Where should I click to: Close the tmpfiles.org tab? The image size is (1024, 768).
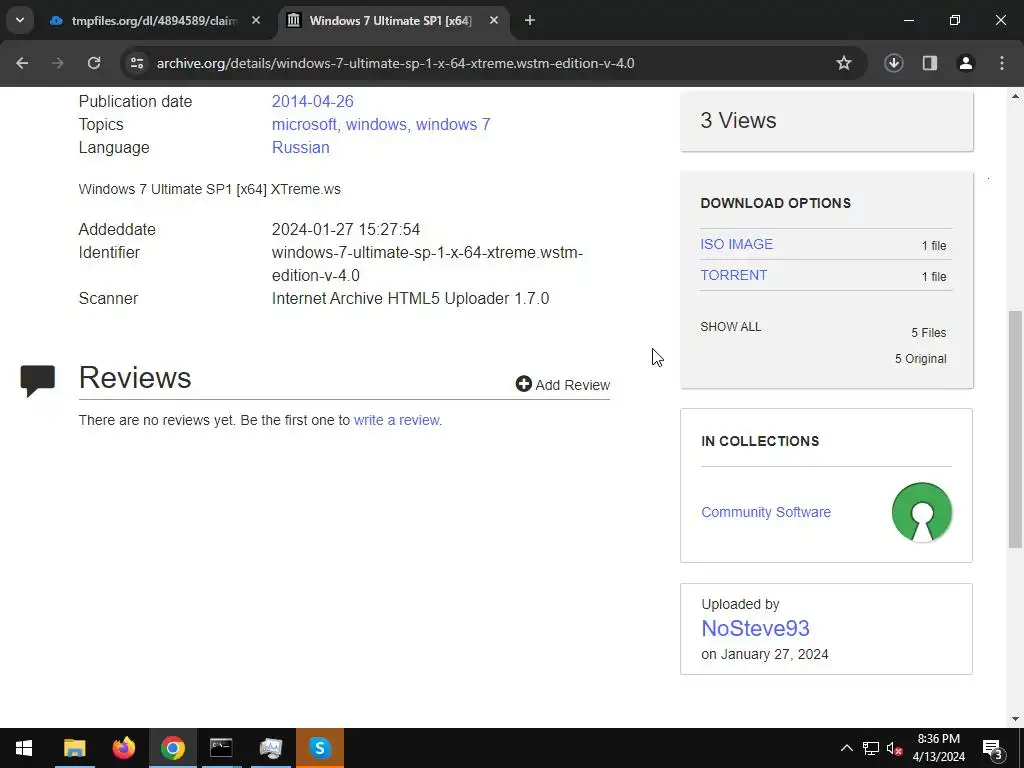(256, 21)
